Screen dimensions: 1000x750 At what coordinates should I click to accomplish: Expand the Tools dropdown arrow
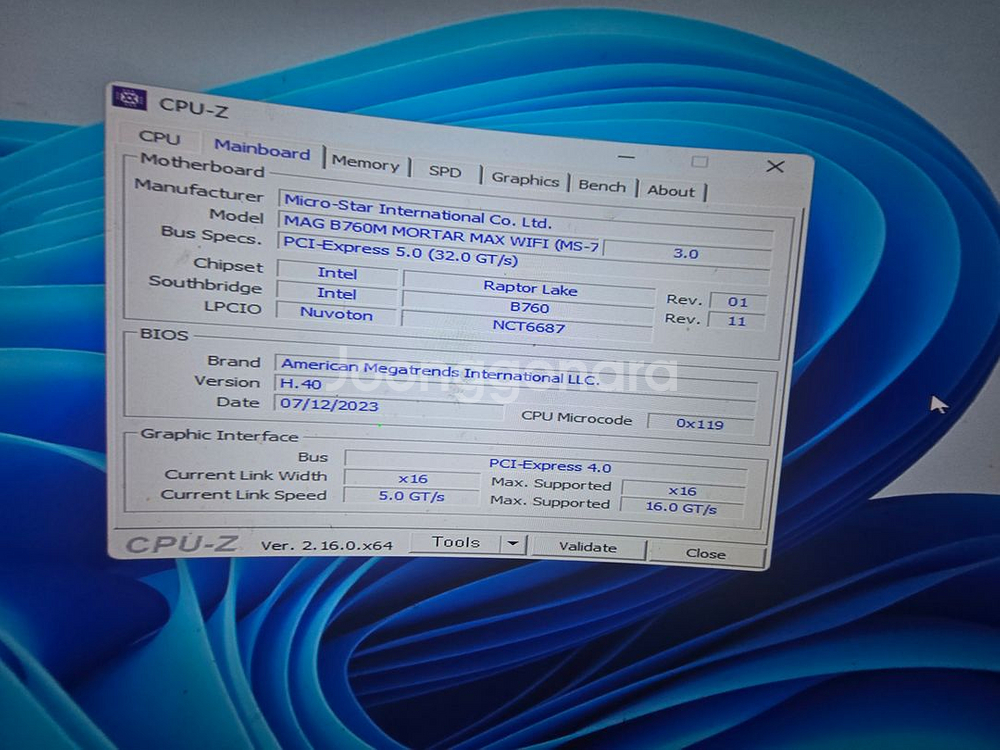(513, 543)
